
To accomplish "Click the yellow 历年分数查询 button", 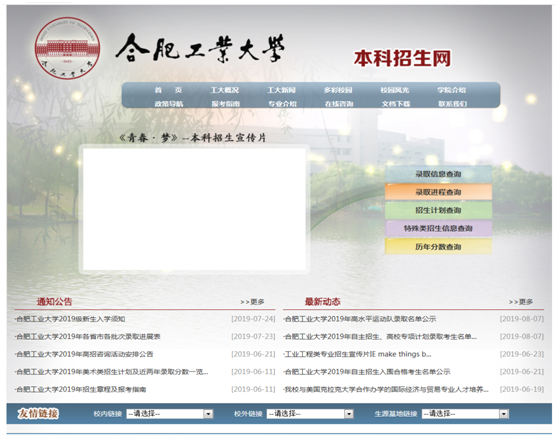I will (x=438, y=247).
